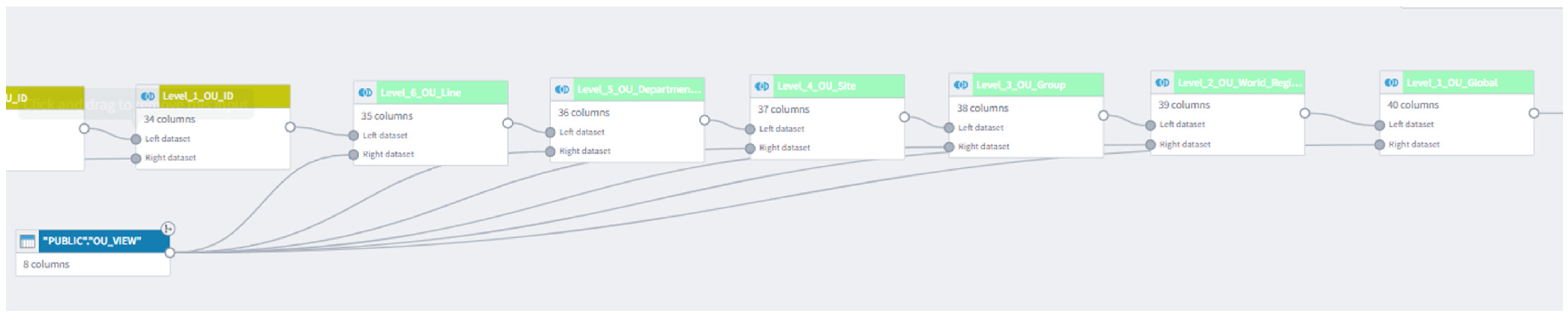The width and height of the screenshot is (1568, 317).
Task: Select the Level_6_OU_Line node title
Action: [421, 92]
